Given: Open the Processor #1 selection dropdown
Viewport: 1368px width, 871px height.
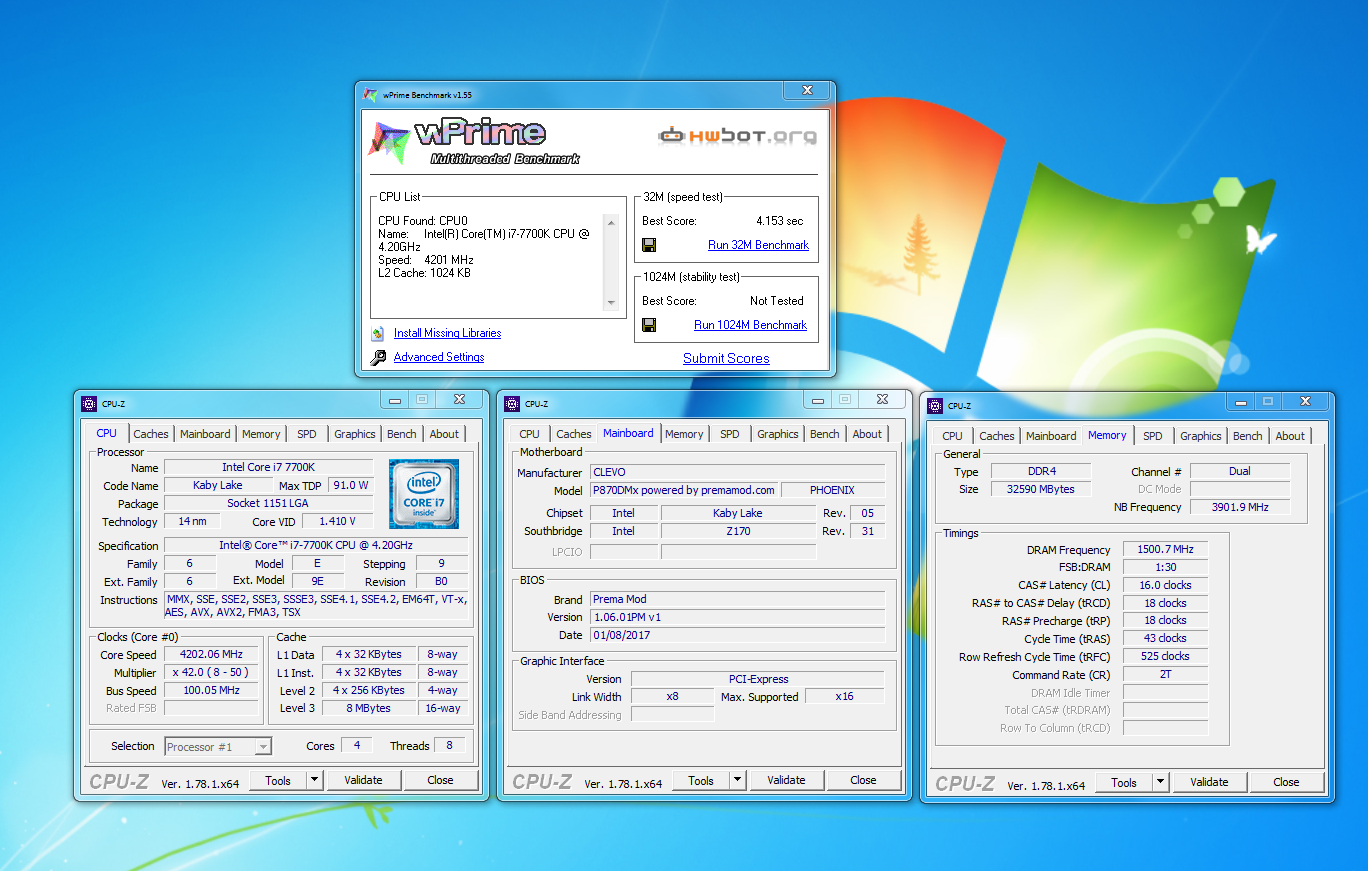Looking at the screenshot, I should 217,746.
